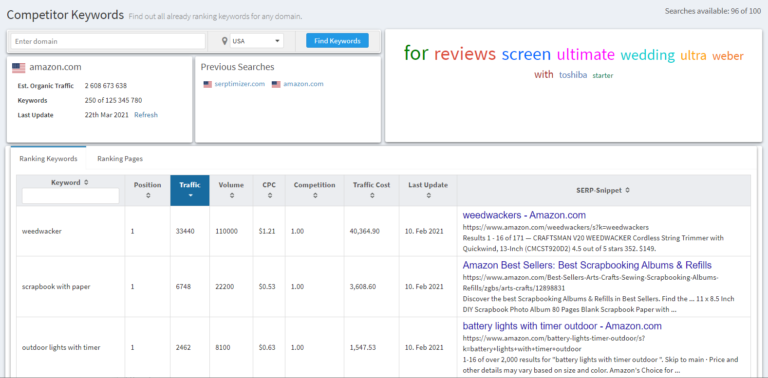Screen dimensions: 768x378
Task: Select the Ranking Keywords tab
Action: (48, 159)
